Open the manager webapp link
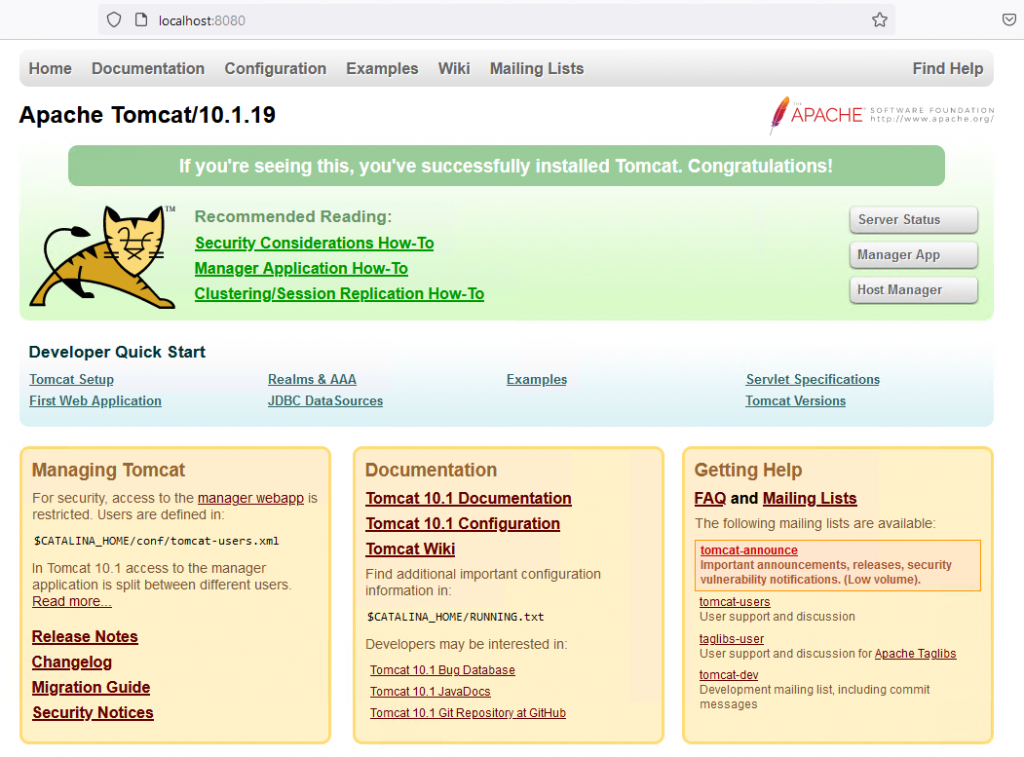1024x757 pixels. coord(251,498)
